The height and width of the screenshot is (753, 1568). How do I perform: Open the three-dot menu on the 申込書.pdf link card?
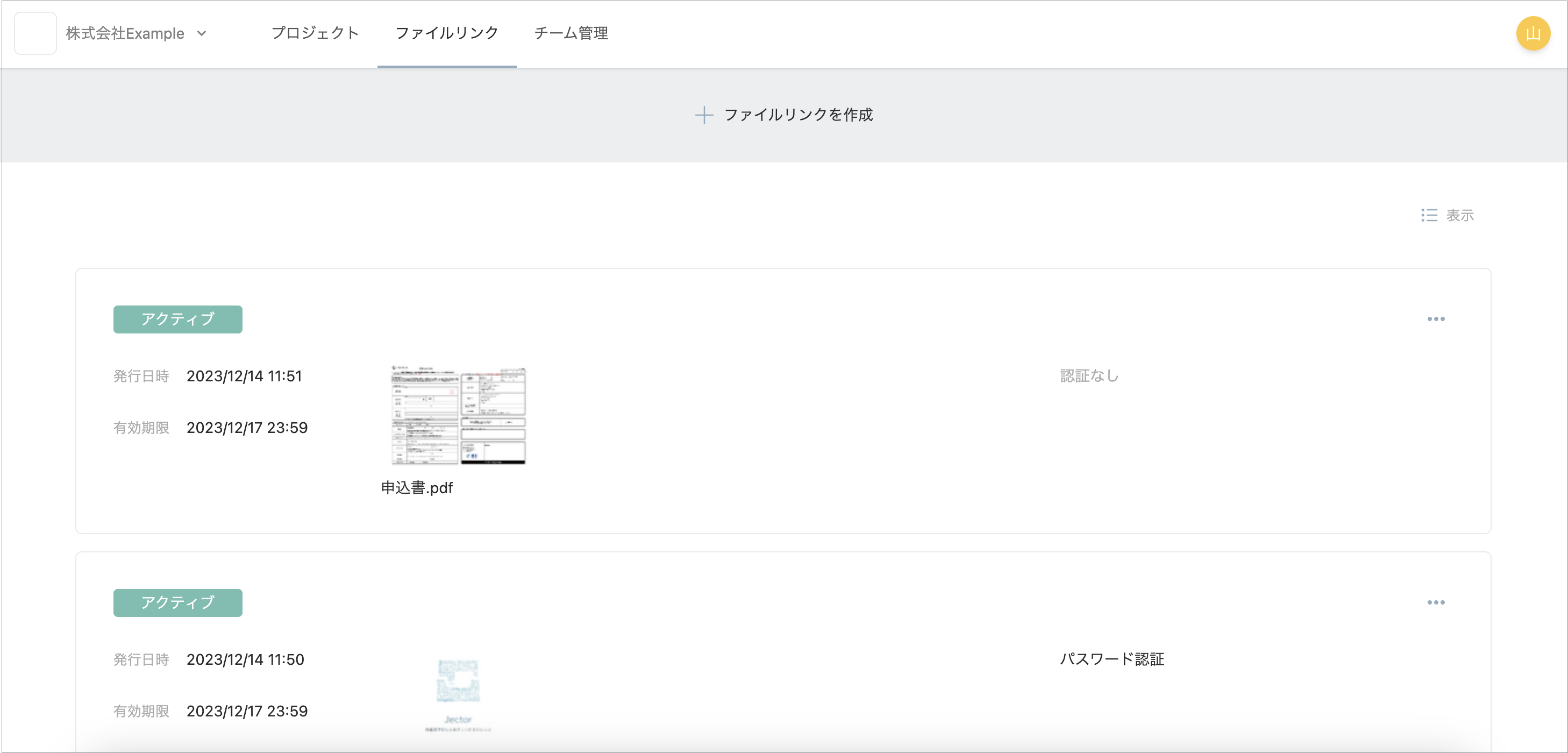1436,319
